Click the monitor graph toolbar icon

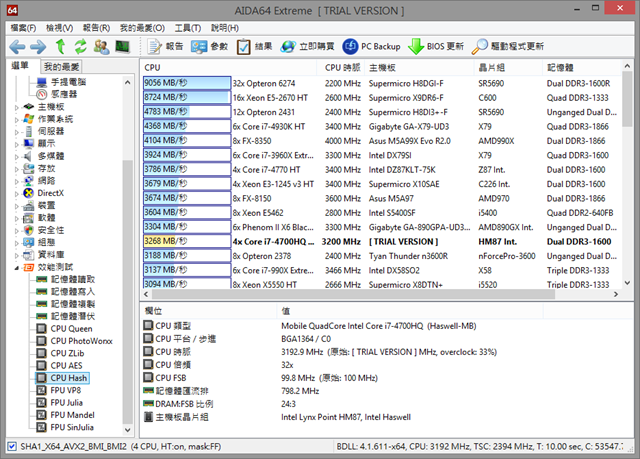coord(122,47)
